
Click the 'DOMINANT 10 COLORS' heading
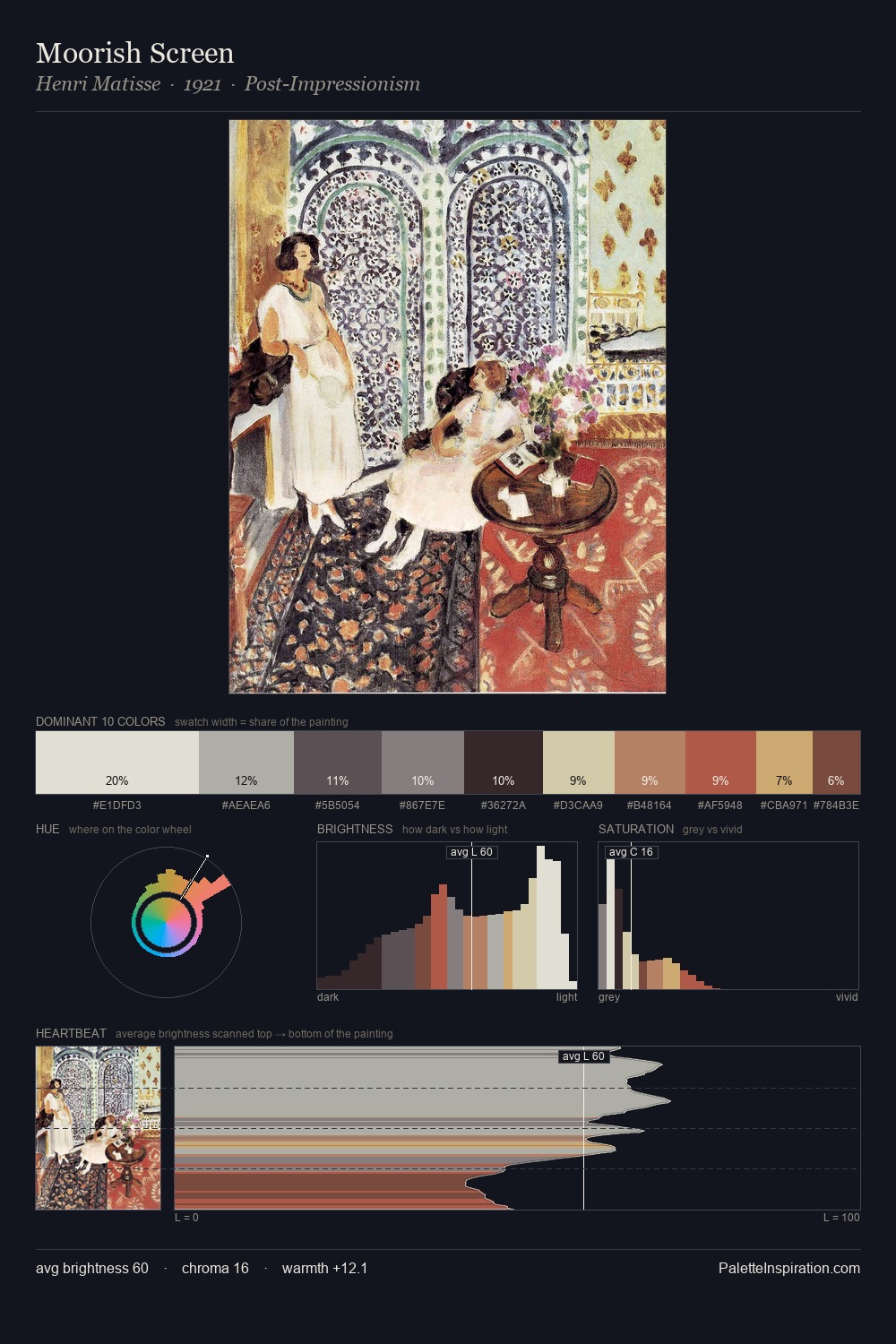(x=100, y=721)
